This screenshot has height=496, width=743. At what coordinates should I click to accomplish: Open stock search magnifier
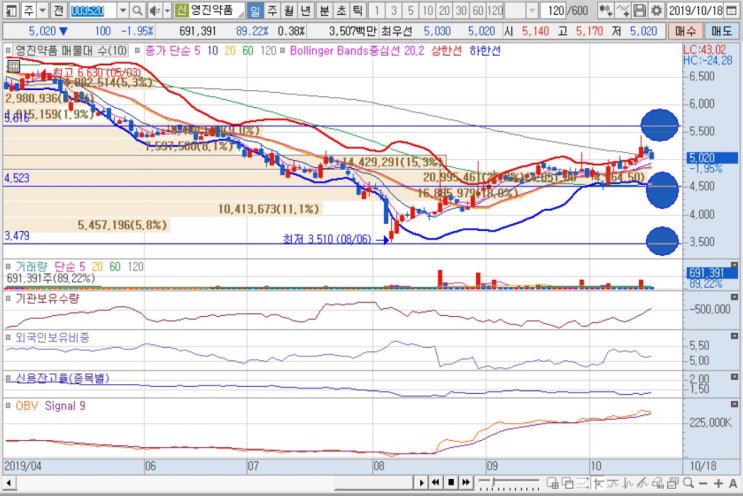(137, 10)
